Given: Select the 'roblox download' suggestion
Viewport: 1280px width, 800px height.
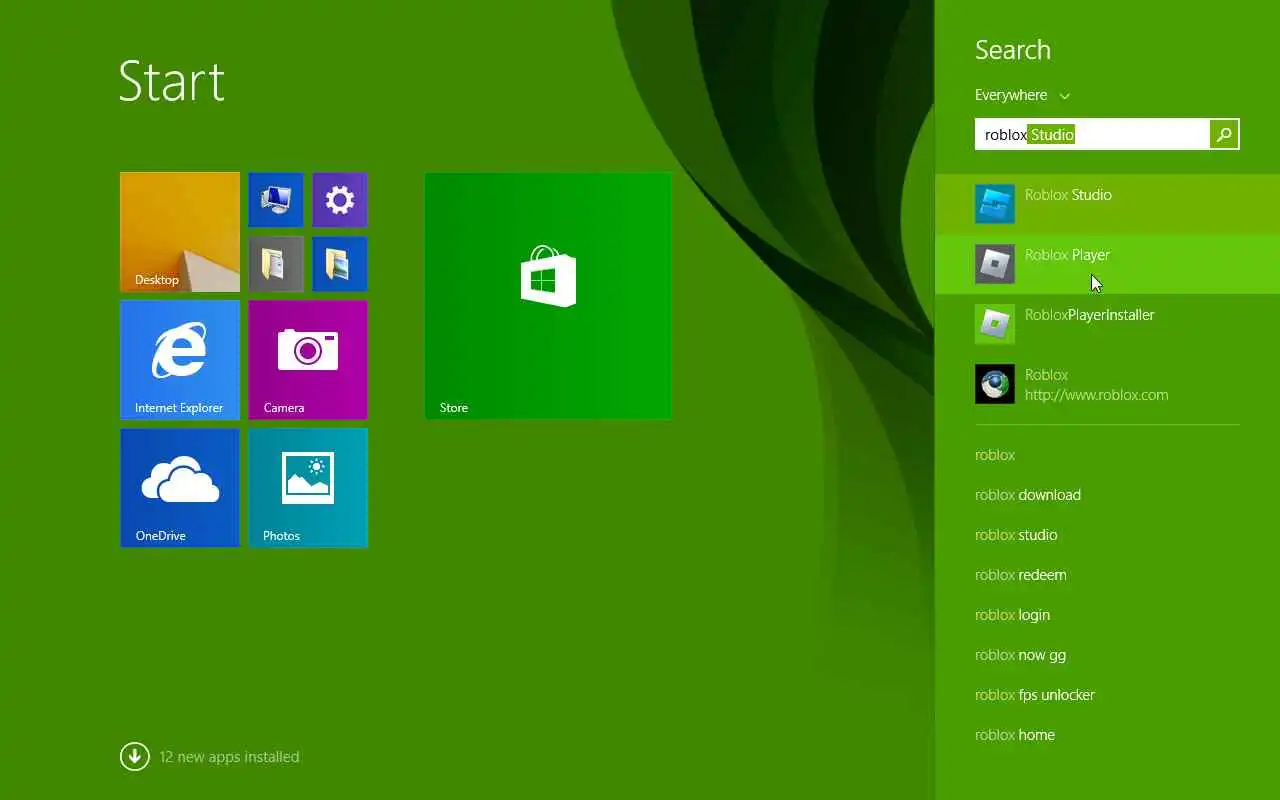Looking at the screenshot, I should [x=1028, y=495].
